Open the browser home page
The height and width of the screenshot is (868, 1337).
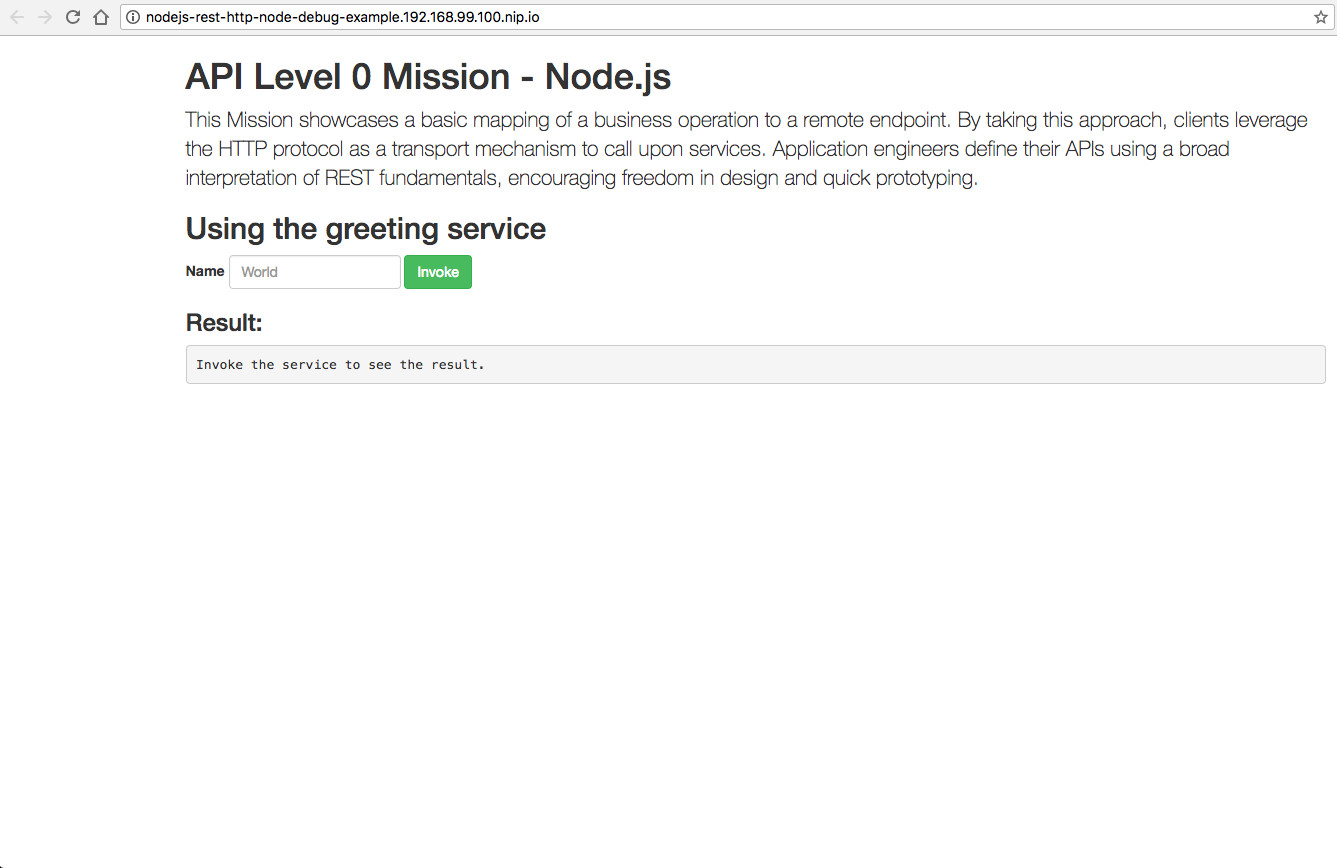coord(100,17)
